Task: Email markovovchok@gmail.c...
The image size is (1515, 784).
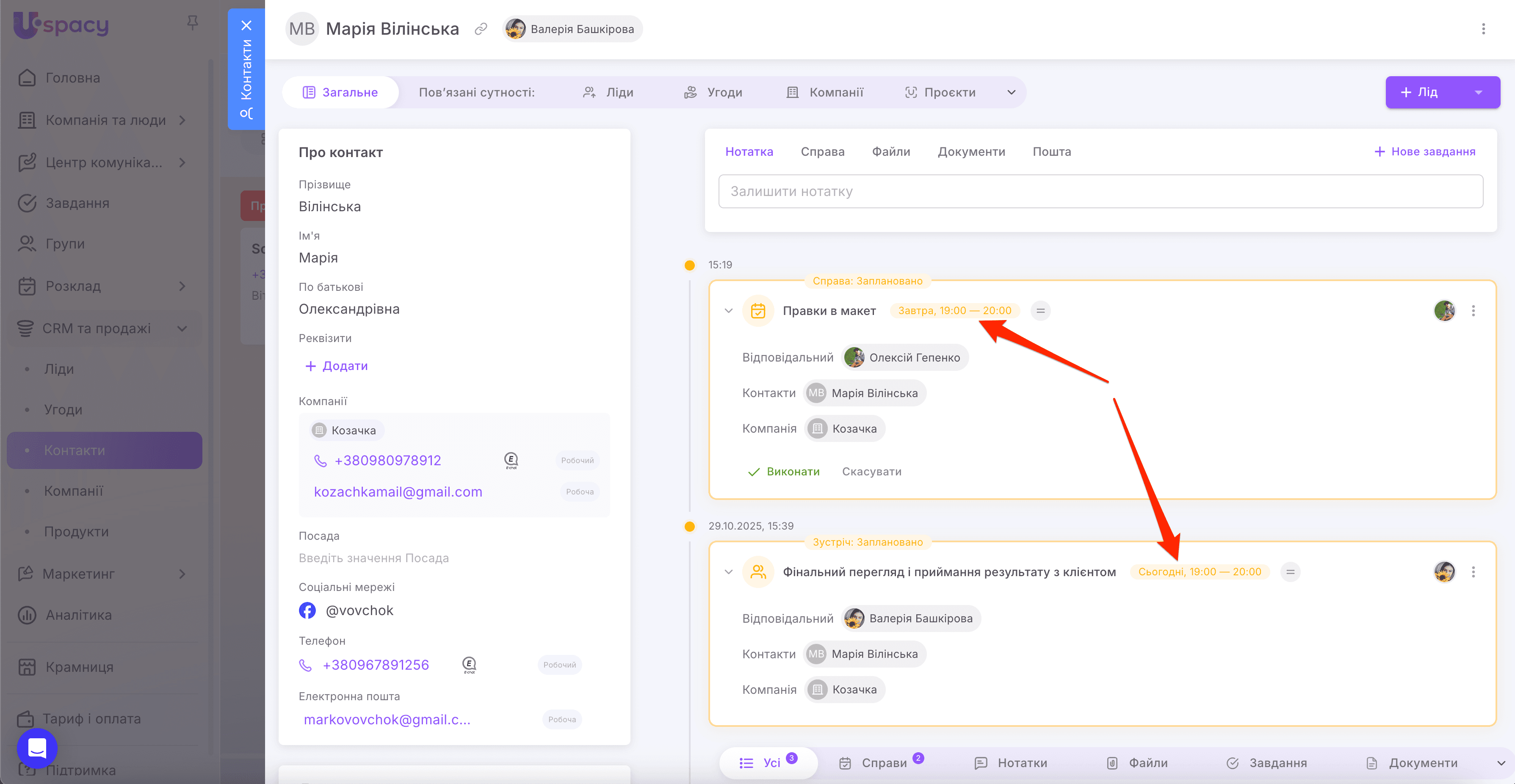Action: tap(387, 720)
